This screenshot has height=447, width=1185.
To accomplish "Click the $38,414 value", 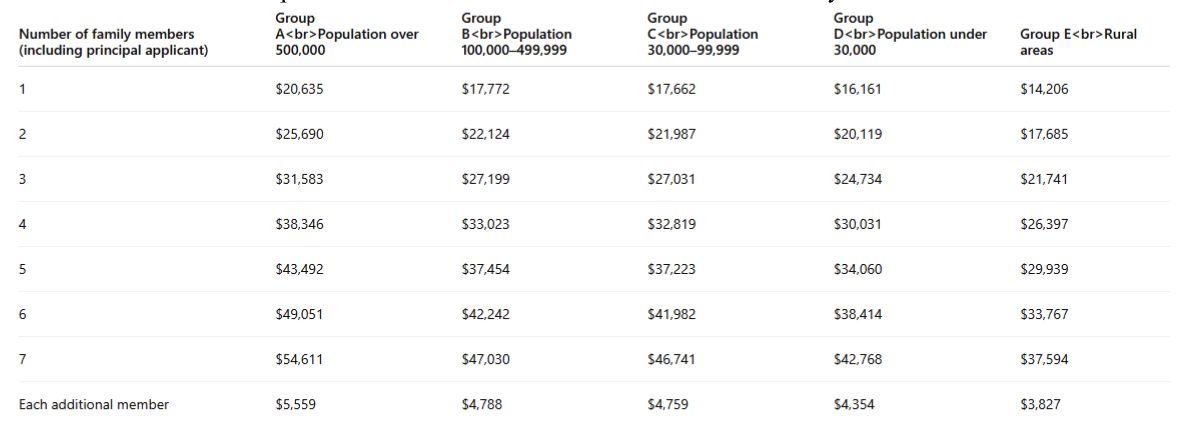I will (857, 314).
